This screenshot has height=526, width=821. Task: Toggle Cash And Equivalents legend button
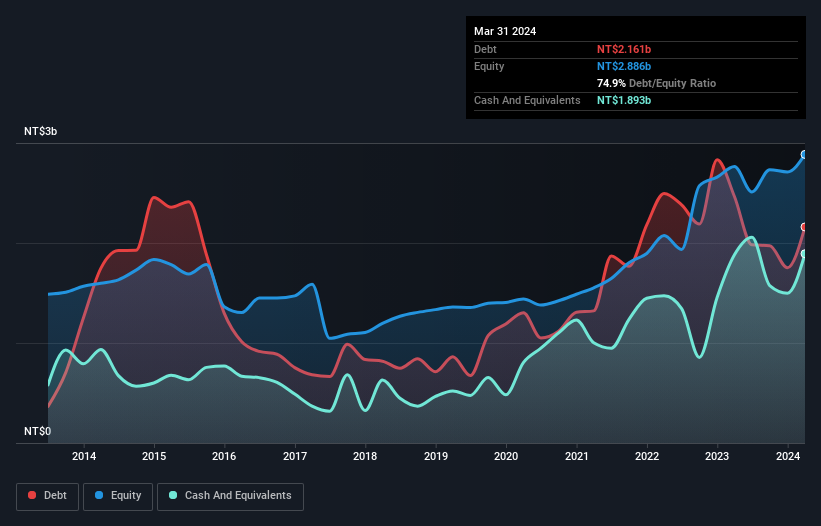pyautogui.click(x=230, y=496)
